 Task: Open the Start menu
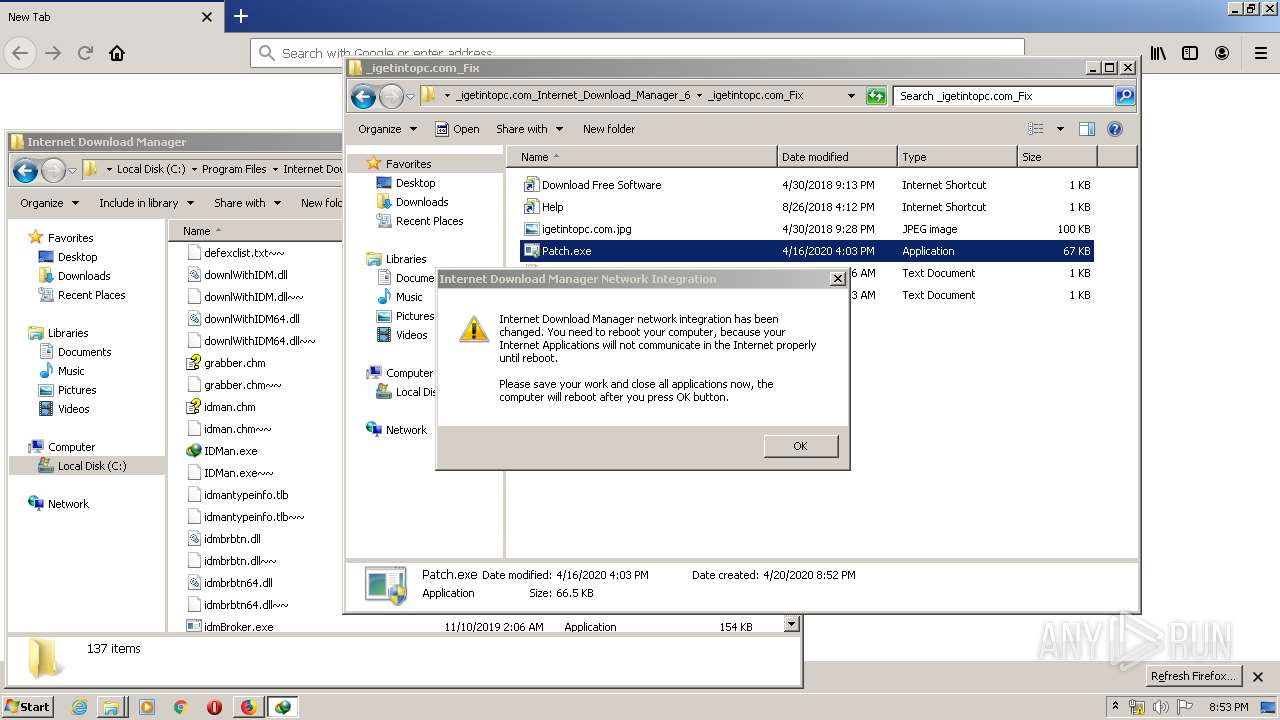pyautogui.click(x=27, y=706)
